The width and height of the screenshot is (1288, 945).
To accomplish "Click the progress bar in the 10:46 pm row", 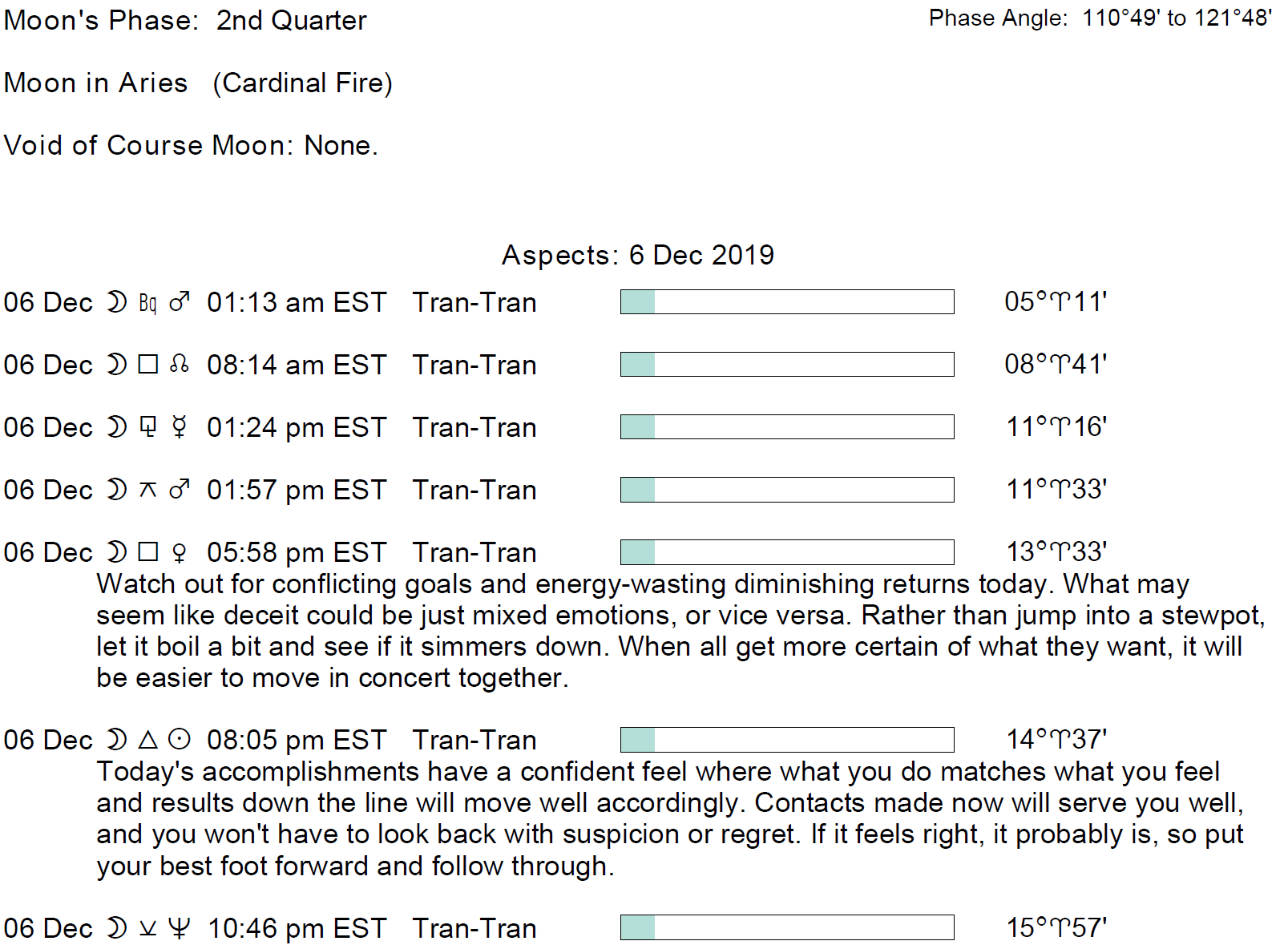I will (x=786, y=927).
